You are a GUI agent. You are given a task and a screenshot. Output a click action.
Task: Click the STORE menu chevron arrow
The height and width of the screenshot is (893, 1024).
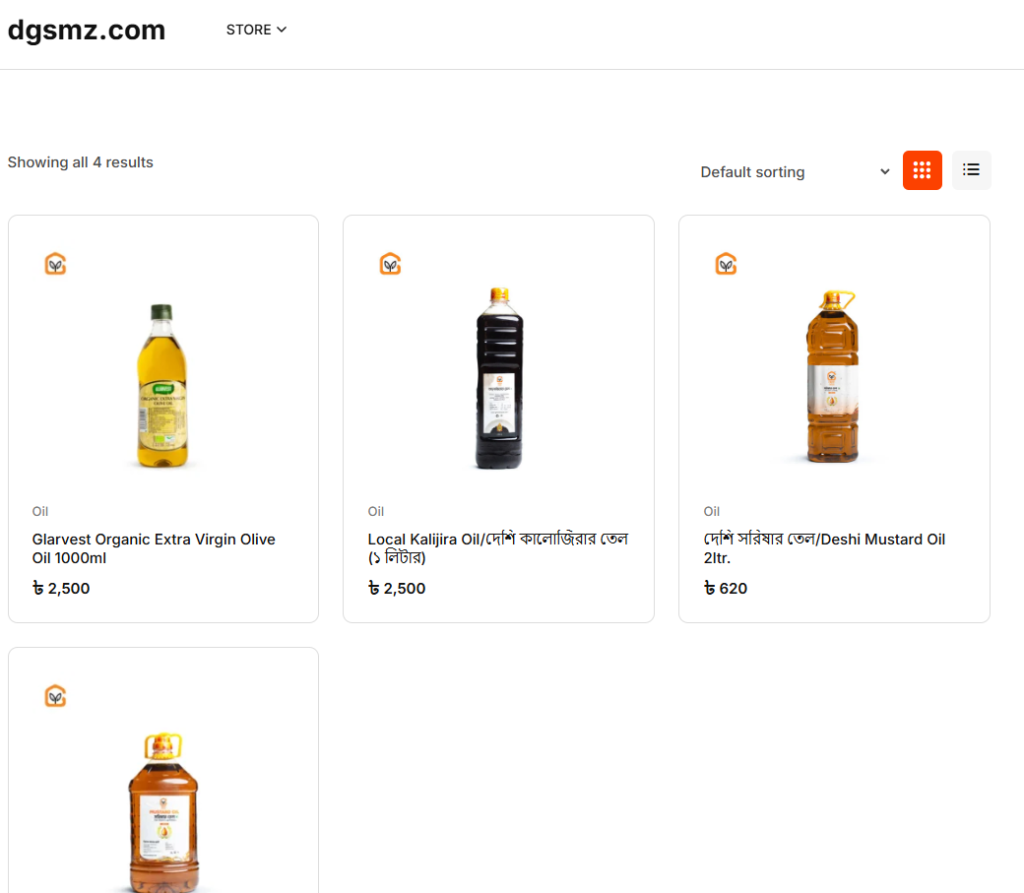(282, 30)
